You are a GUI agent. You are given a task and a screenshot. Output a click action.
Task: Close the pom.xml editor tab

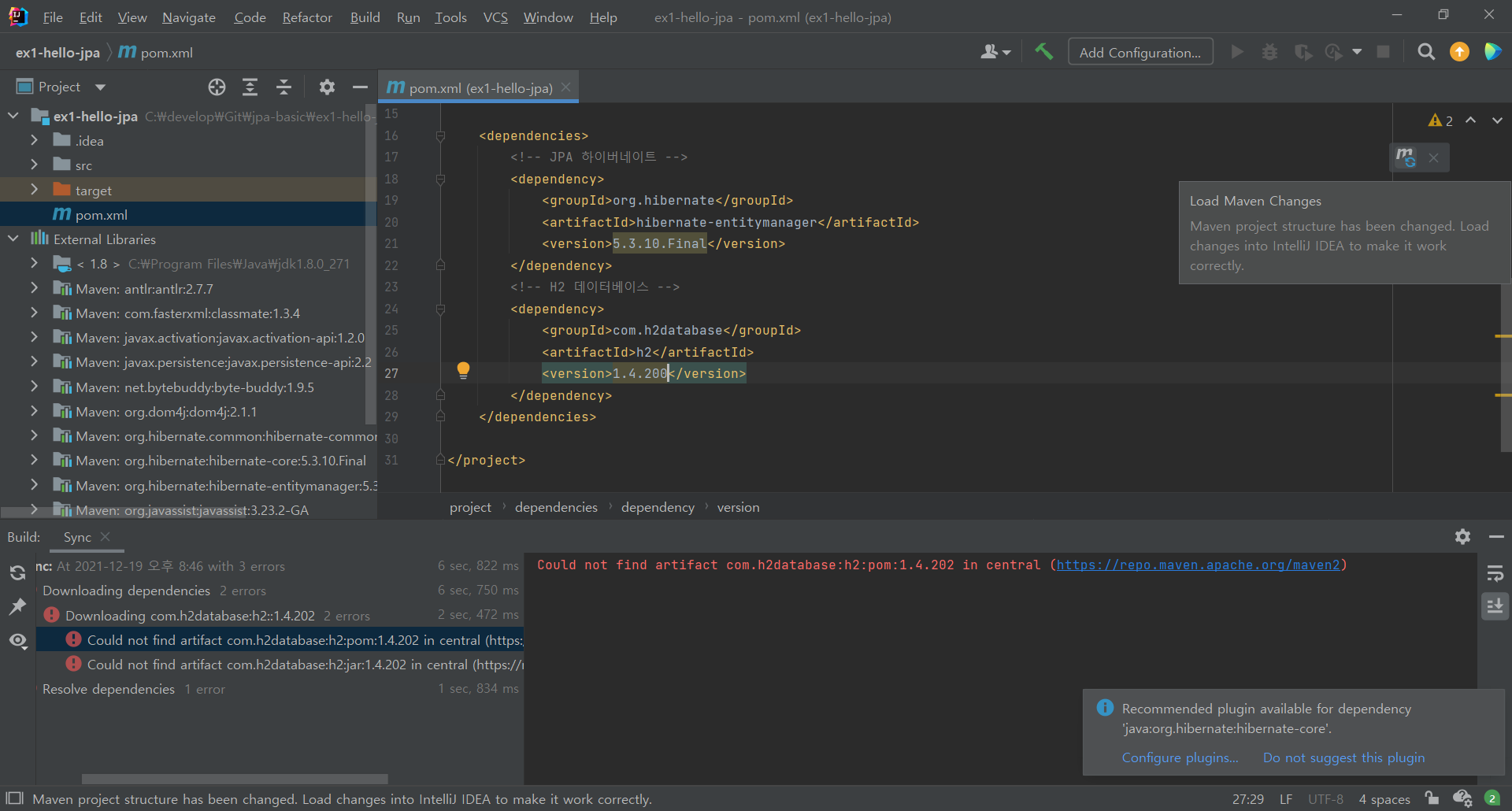tap(565, 87)
